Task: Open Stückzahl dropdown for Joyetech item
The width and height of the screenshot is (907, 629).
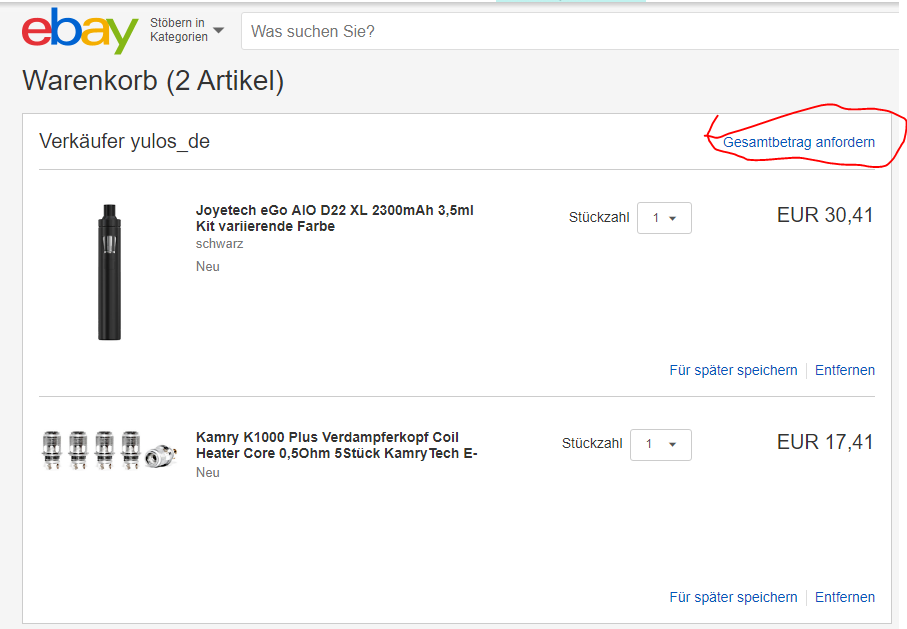Action: 664,218
